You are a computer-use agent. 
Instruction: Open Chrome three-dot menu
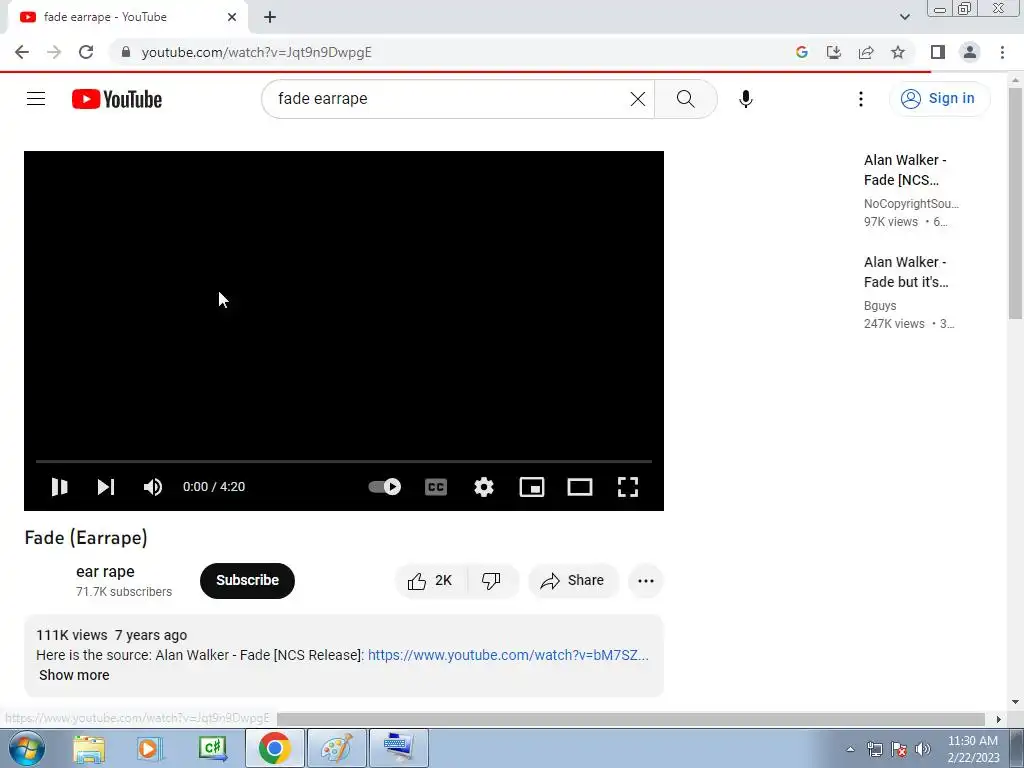[1002, 52]
